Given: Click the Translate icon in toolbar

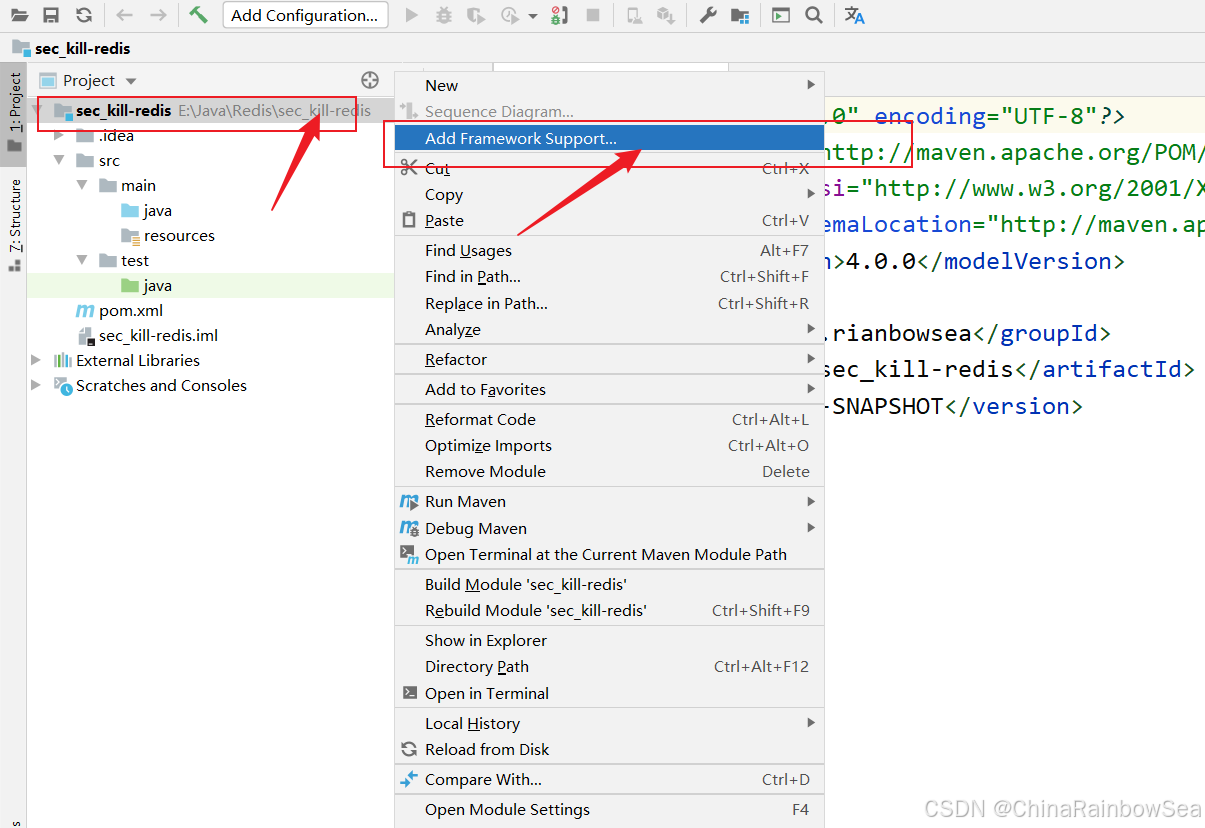Looking at the screenshot, I should 854,15.
